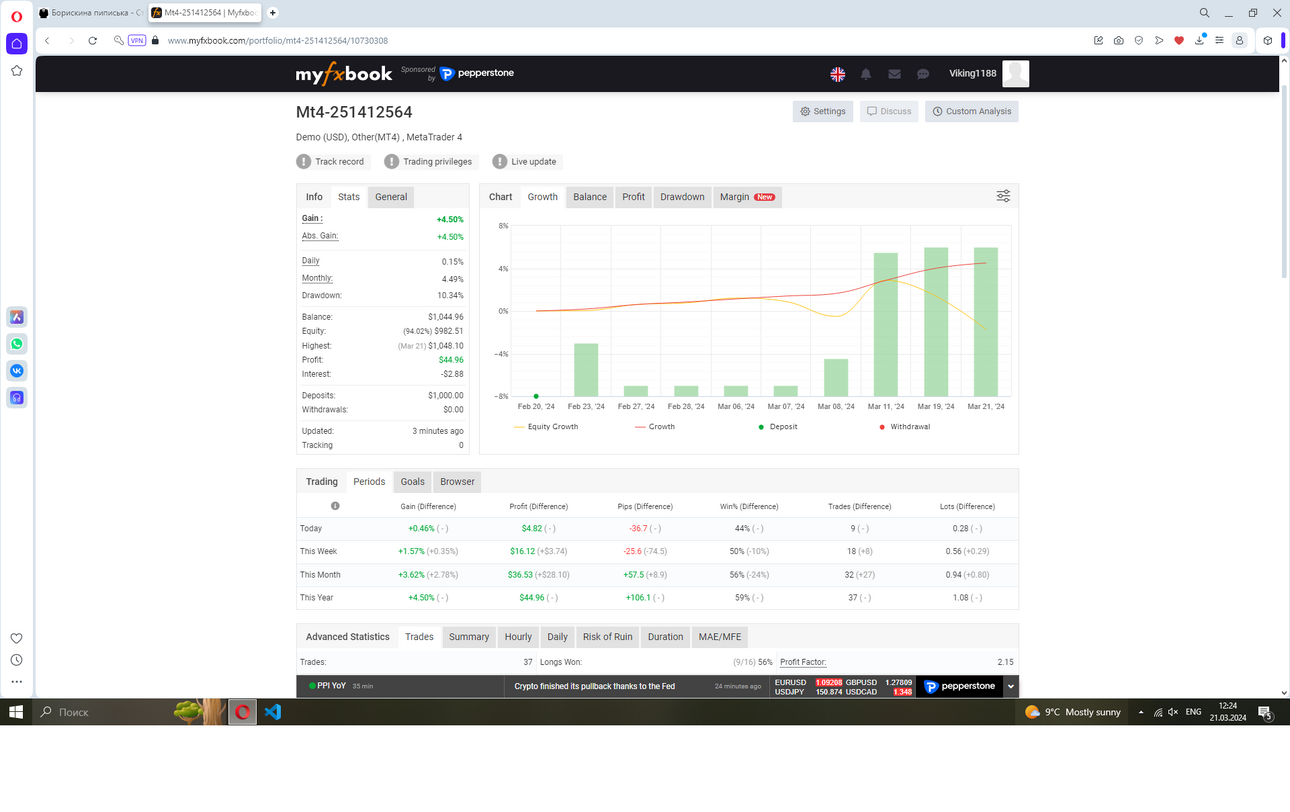1290x812 pixels.
Task: Open the Easy Setup menu icon
Action: 1219,41
